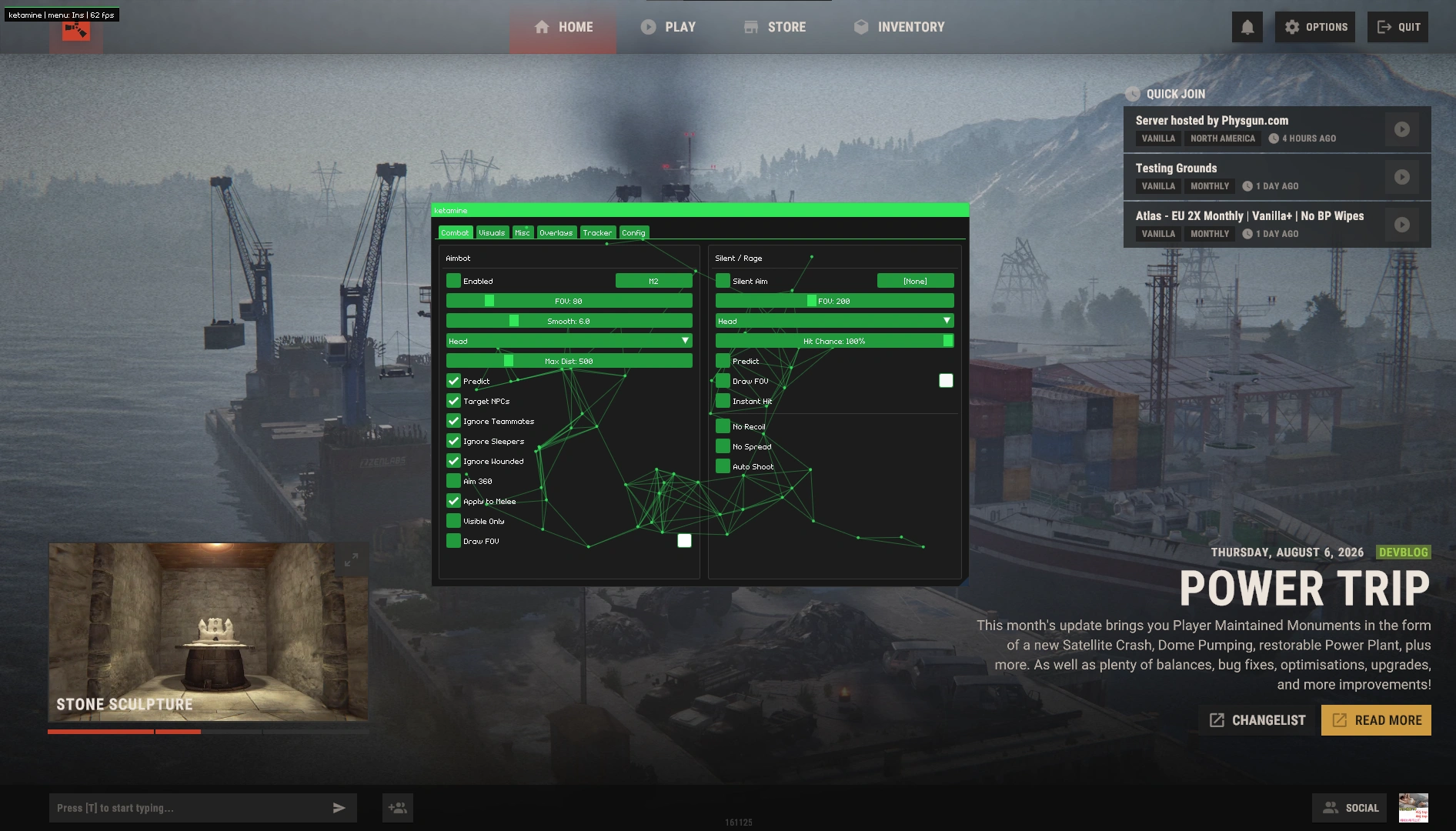
Task: Click the READ MORE button
Action: tap(1376, 720)
